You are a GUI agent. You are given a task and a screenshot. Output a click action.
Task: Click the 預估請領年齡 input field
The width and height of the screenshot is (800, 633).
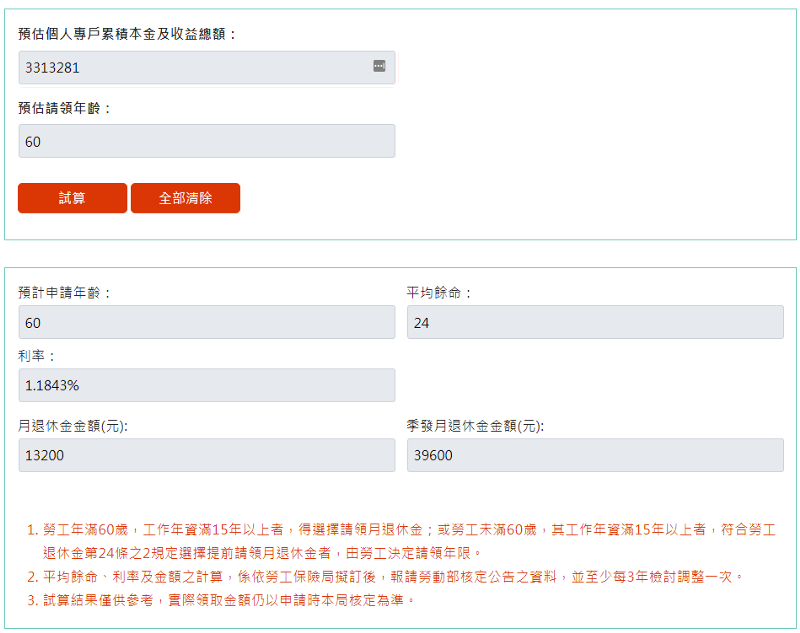(x=207, y=141)
